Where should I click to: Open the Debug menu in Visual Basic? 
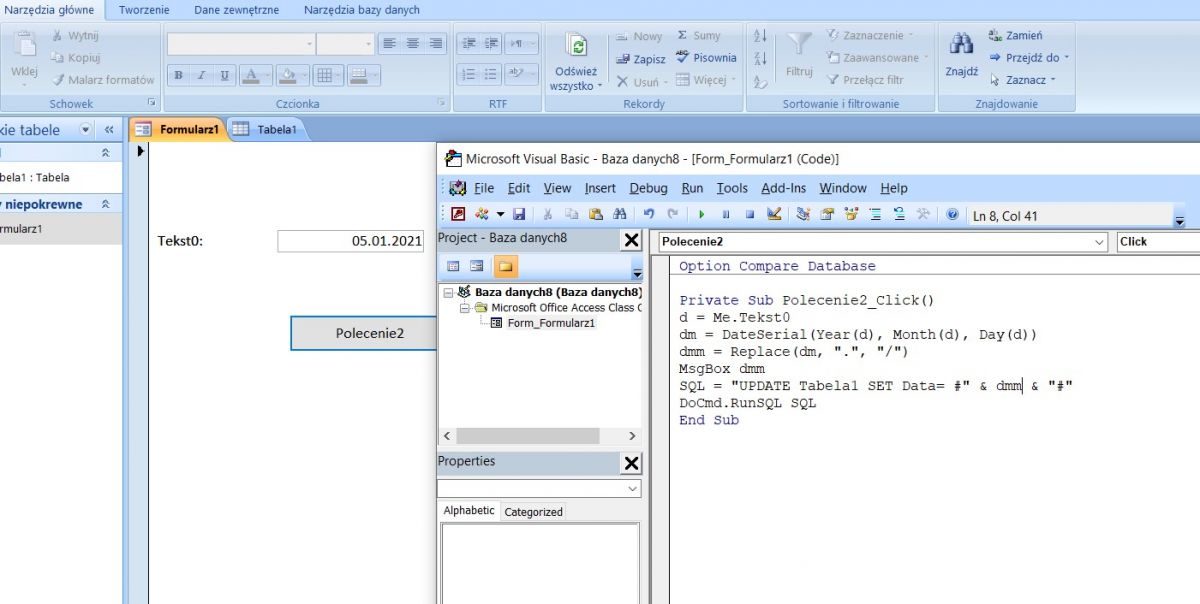point(648,188)
